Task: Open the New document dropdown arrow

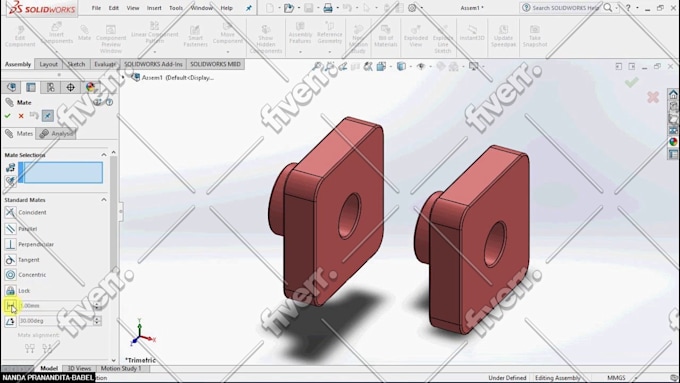Action: (x=279, y=8)
